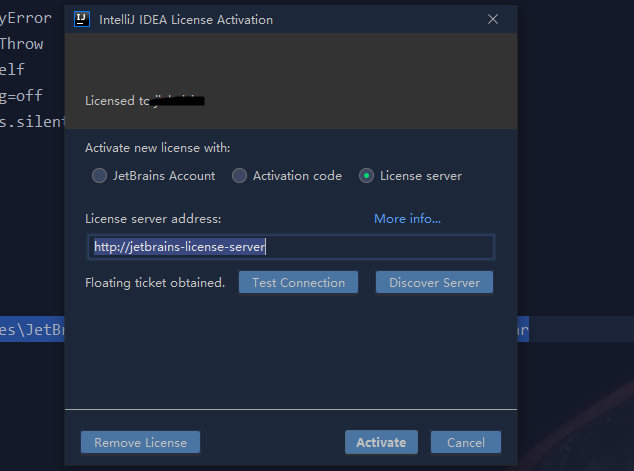Screen dimensions: 634x471
Task: Close the License Activation dialog
Action: point(492,19)
